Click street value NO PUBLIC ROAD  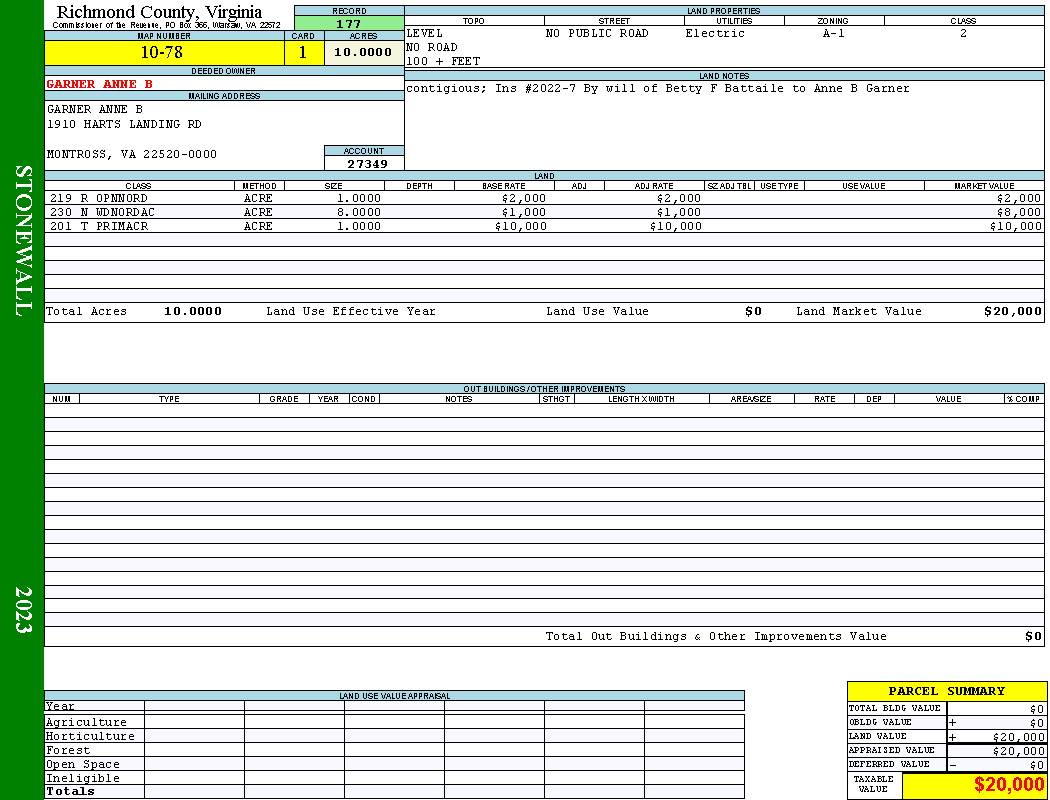(597, 33)
